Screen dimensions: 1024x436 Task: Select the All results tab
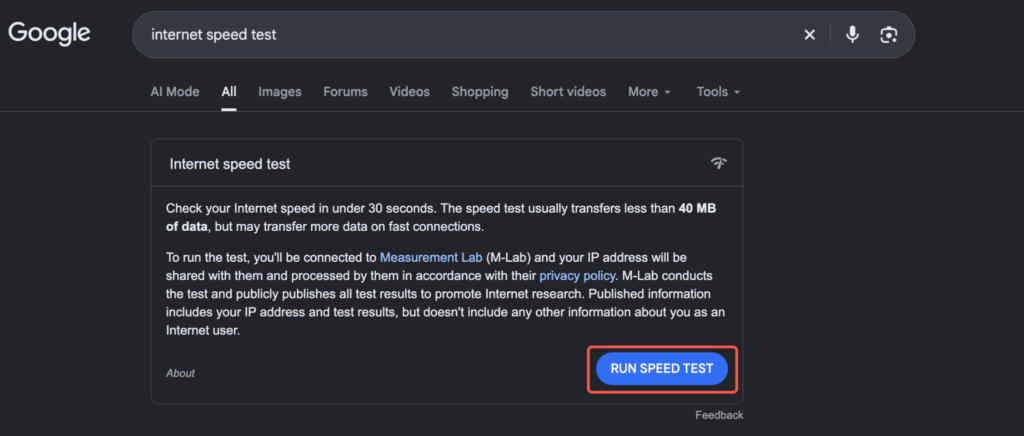[229, 92]
